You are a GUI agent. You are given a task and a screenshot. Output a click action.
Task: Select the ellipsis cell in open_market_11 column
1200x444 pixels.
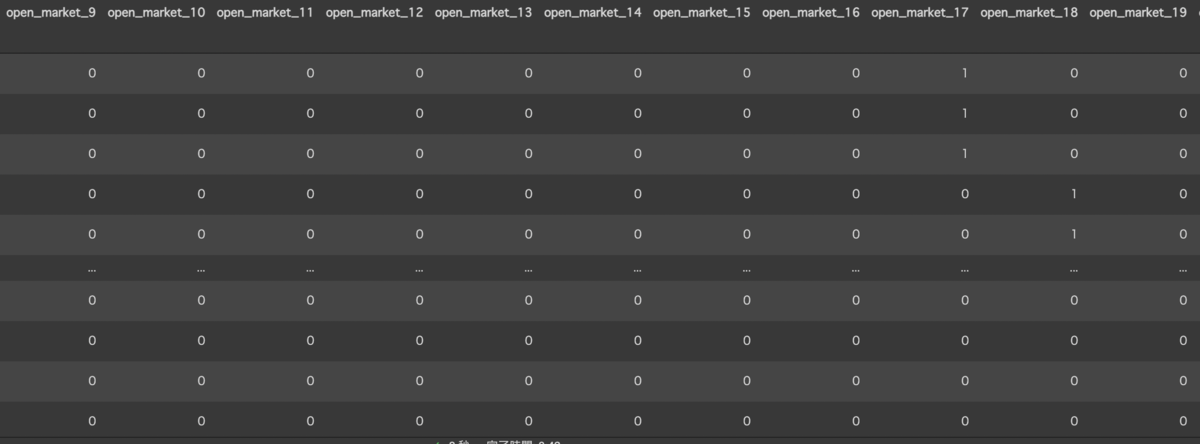(310, 269)
